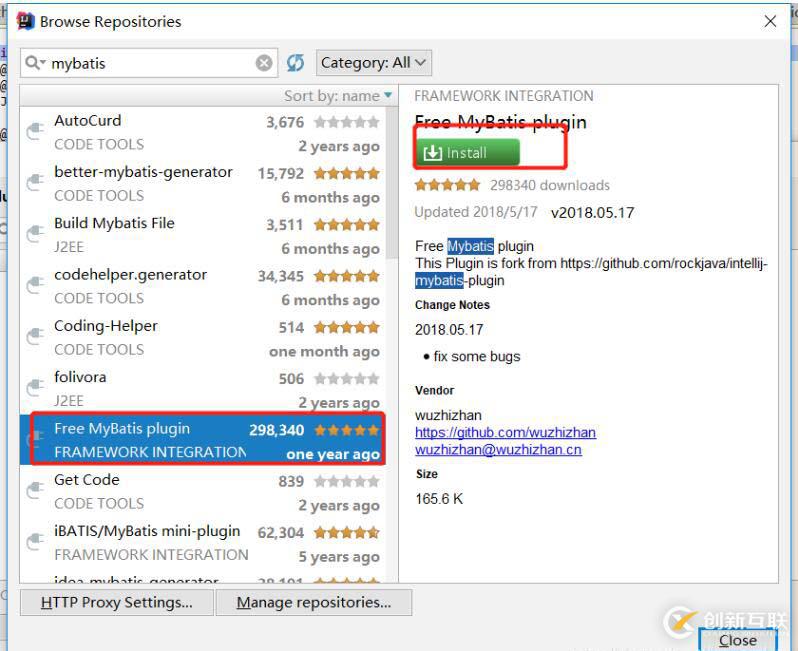Click the 62,304 download count
Viewport: 798px width, 651px height.
[x=280, y=533]
